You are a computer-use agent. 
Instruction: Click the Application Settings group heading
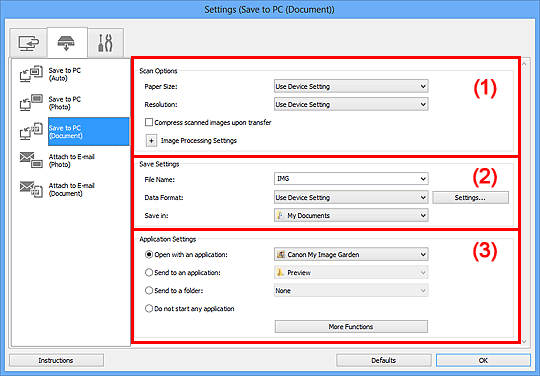coord(168,239)
